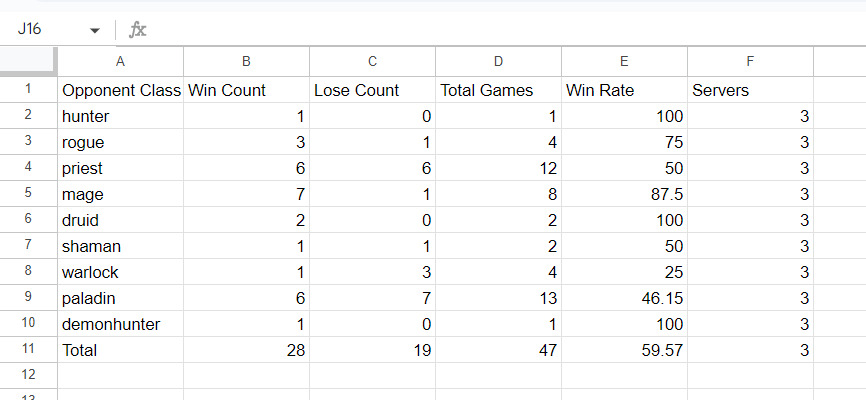Click the 59.57 total win rate cell

pos(624,350)
